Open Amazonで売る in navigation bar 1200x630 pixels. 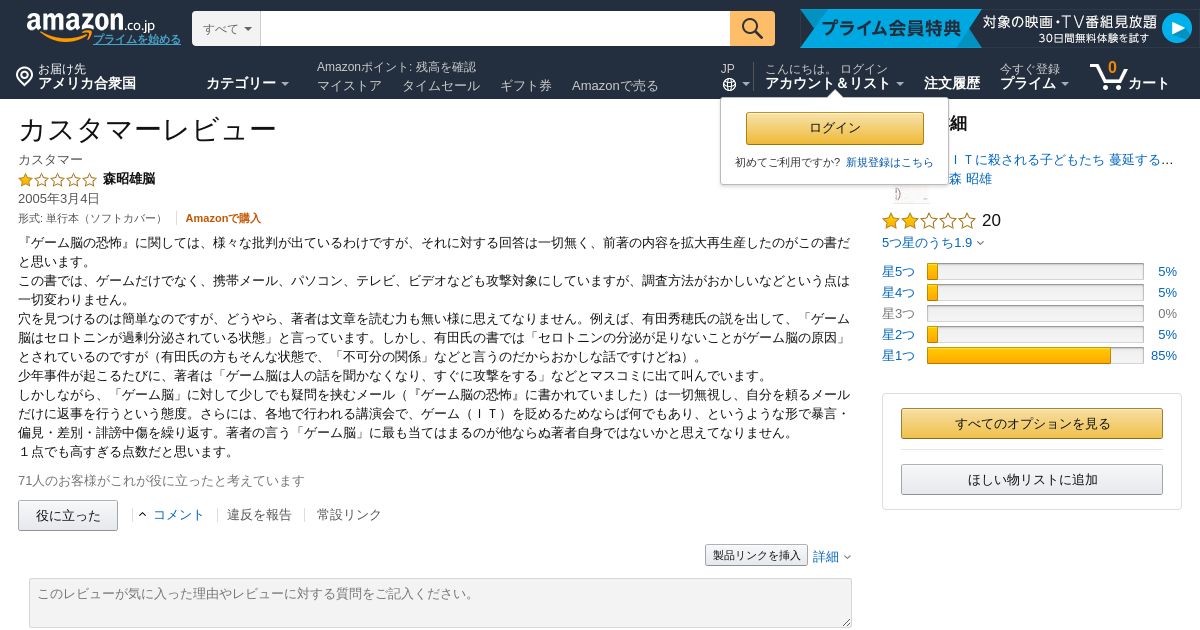click(x=615, y=86)
